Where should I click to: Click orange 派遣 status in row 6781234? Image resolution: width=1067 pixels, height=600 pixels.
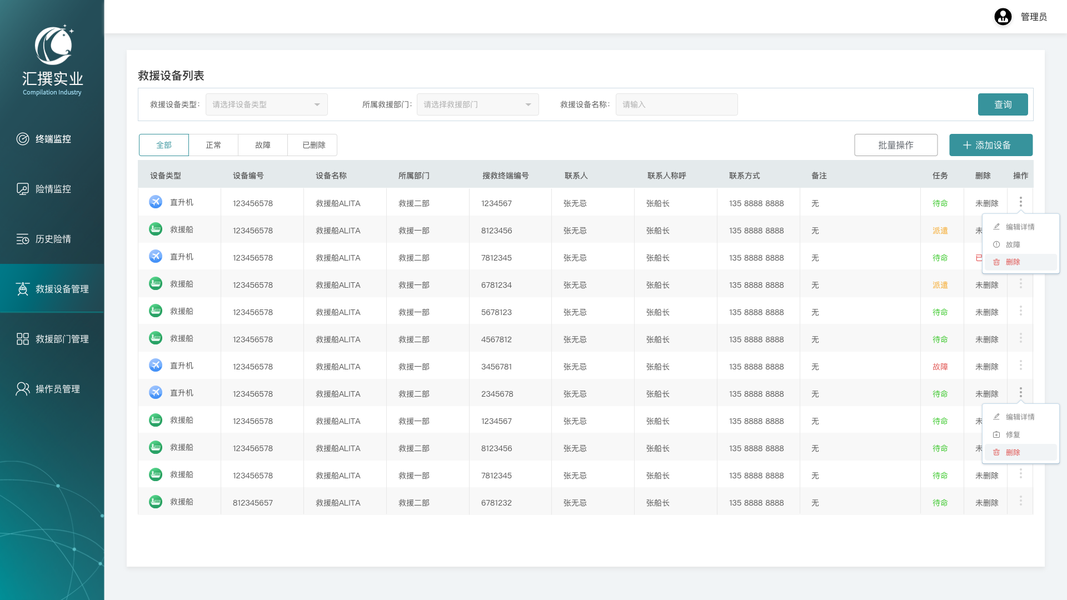(x=940, y=285)
